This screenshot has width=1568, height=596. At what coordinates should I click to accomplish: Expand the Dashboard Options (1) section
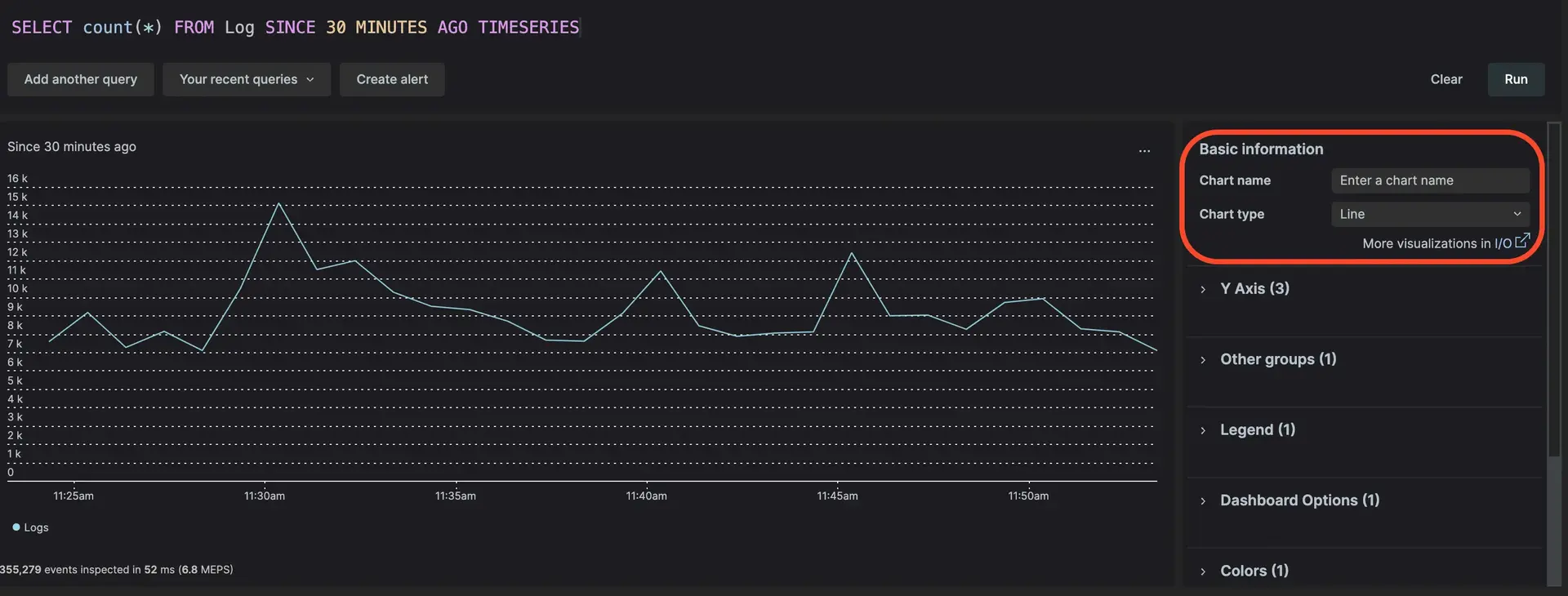pyautogui.click(x=1298, y=500)
